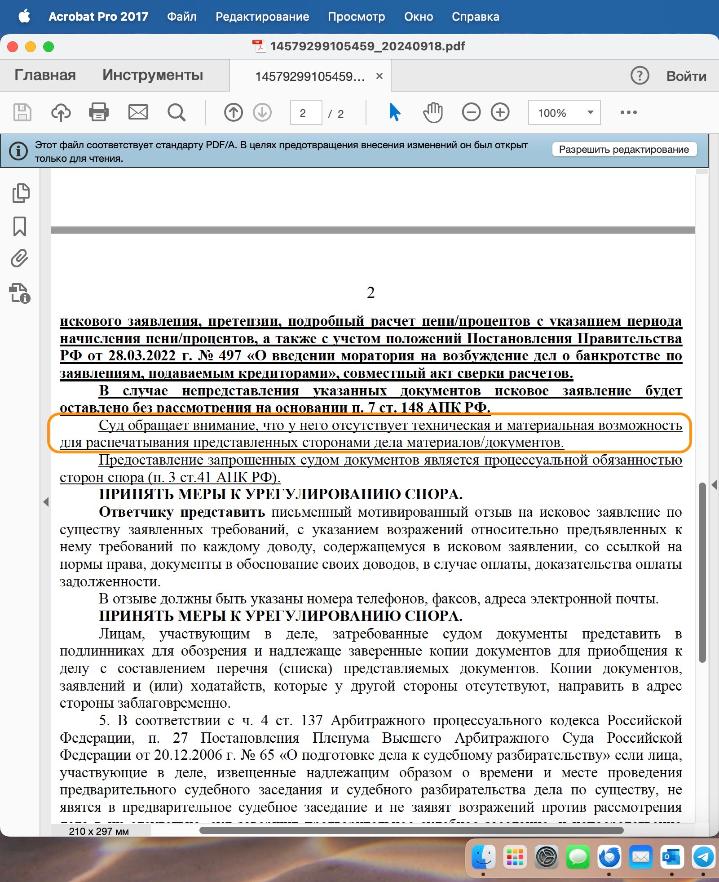Viewport: 719px width, 882px height.
Task: Print the document using printer icon
Action: 99,112
